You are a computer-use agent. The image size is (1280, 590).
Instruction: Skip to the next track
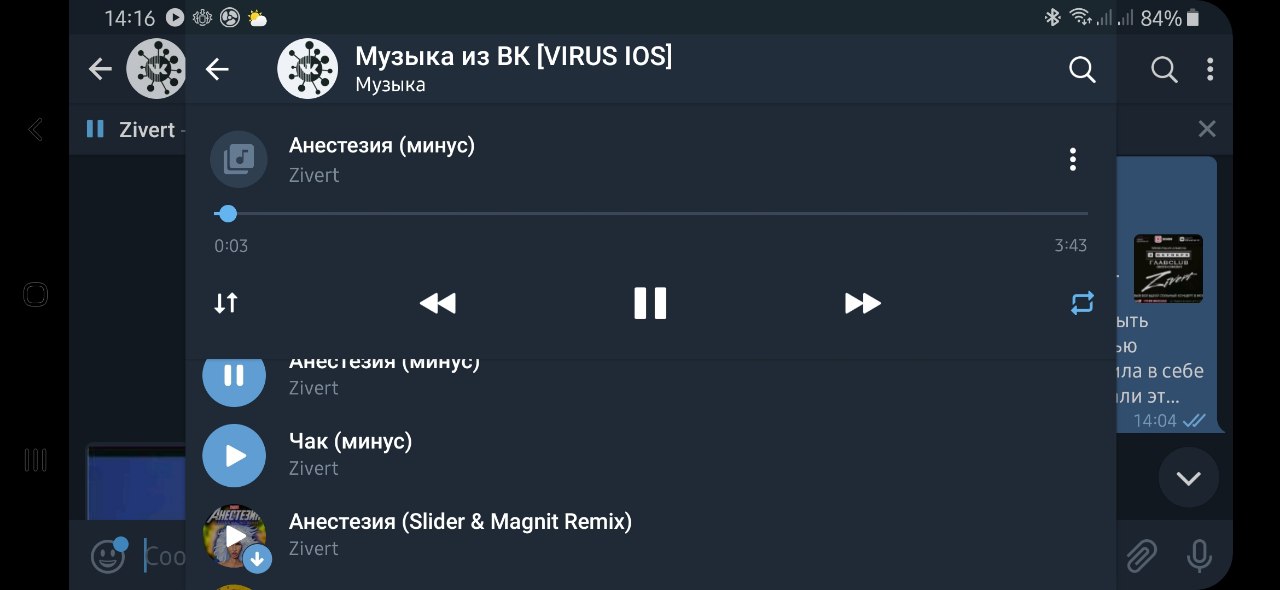point(862,303)
